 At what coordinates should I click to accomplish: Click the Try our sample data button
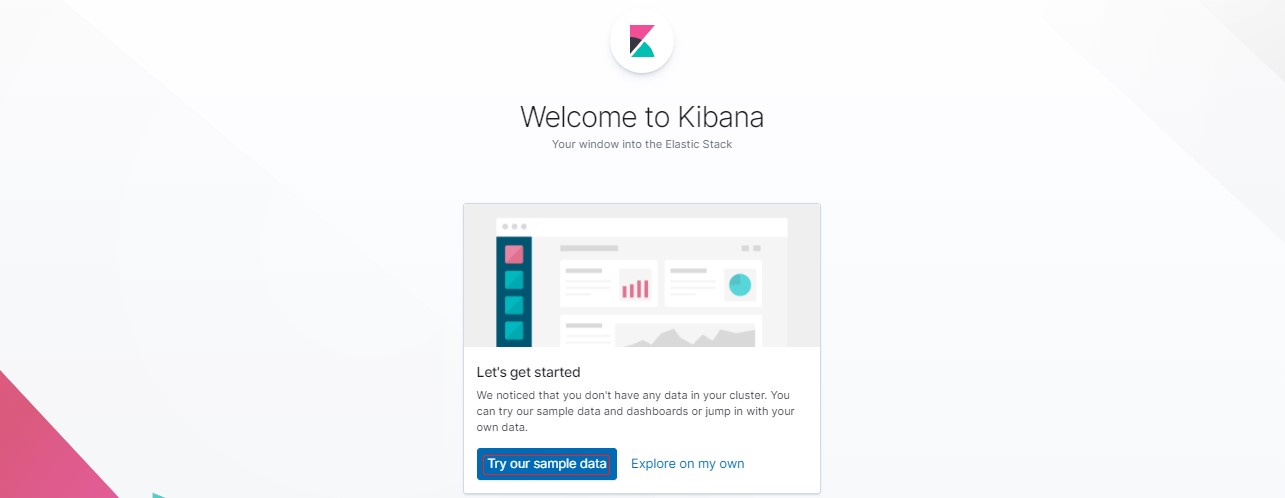(547, 464)
